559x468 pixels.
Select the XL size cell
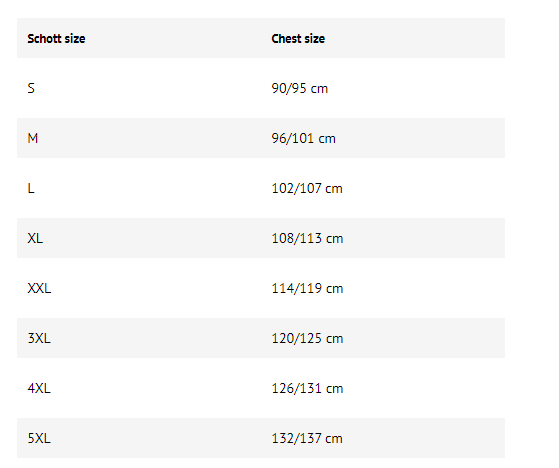pyautogui.click(x=35, y=238)
